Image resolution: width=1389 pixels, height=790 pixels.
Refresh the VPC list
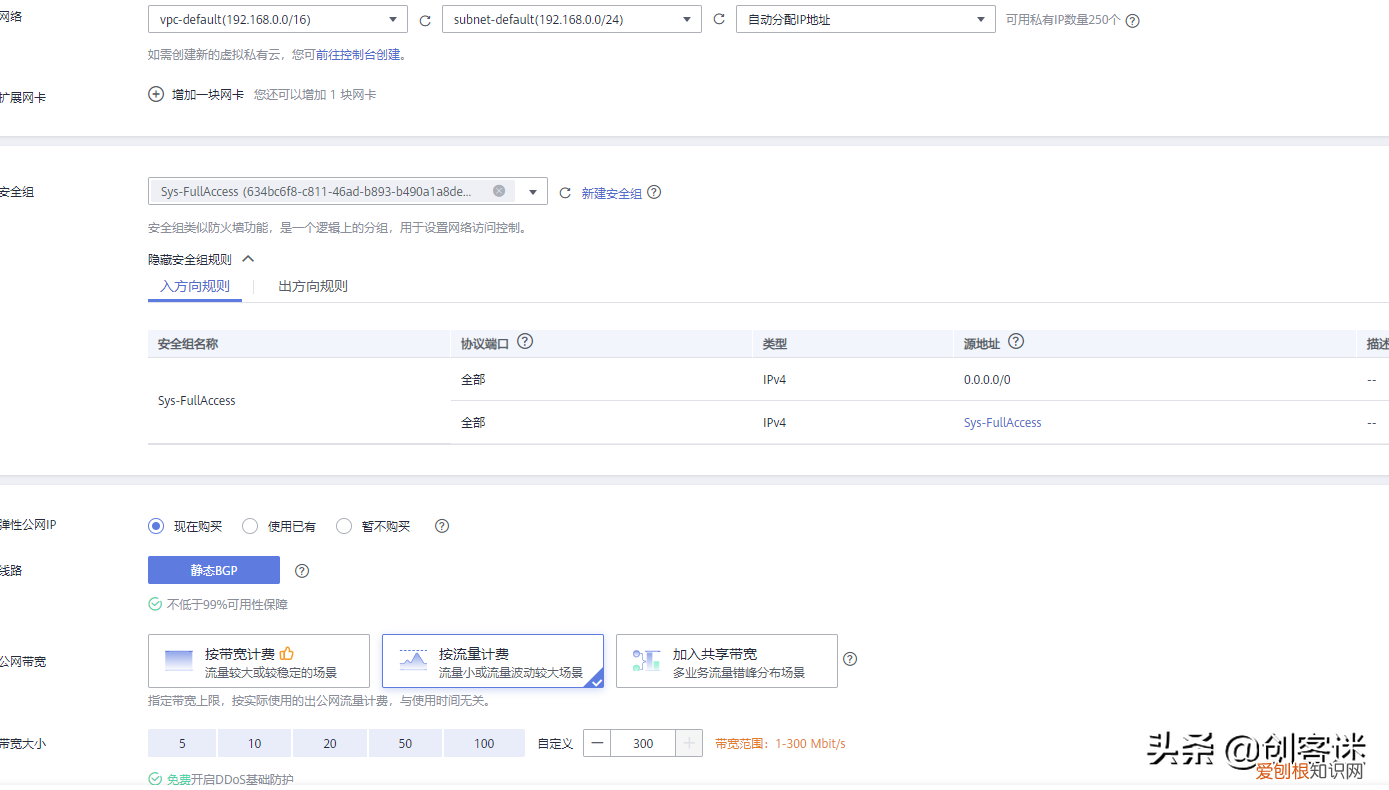click(425, 18)
